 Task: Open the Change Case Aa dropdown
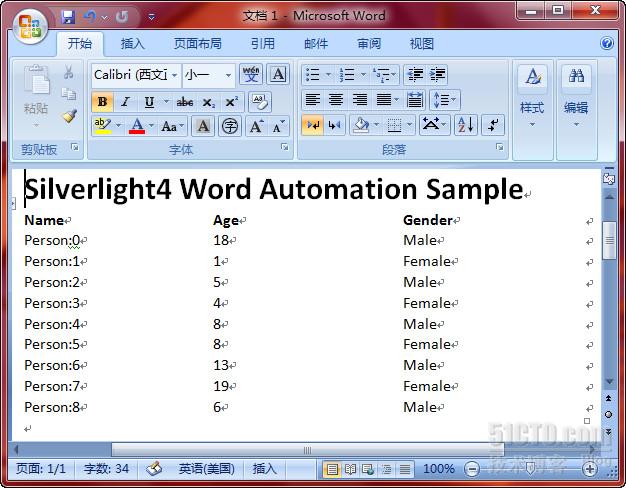pyautogui.click(x=172, y=127)
